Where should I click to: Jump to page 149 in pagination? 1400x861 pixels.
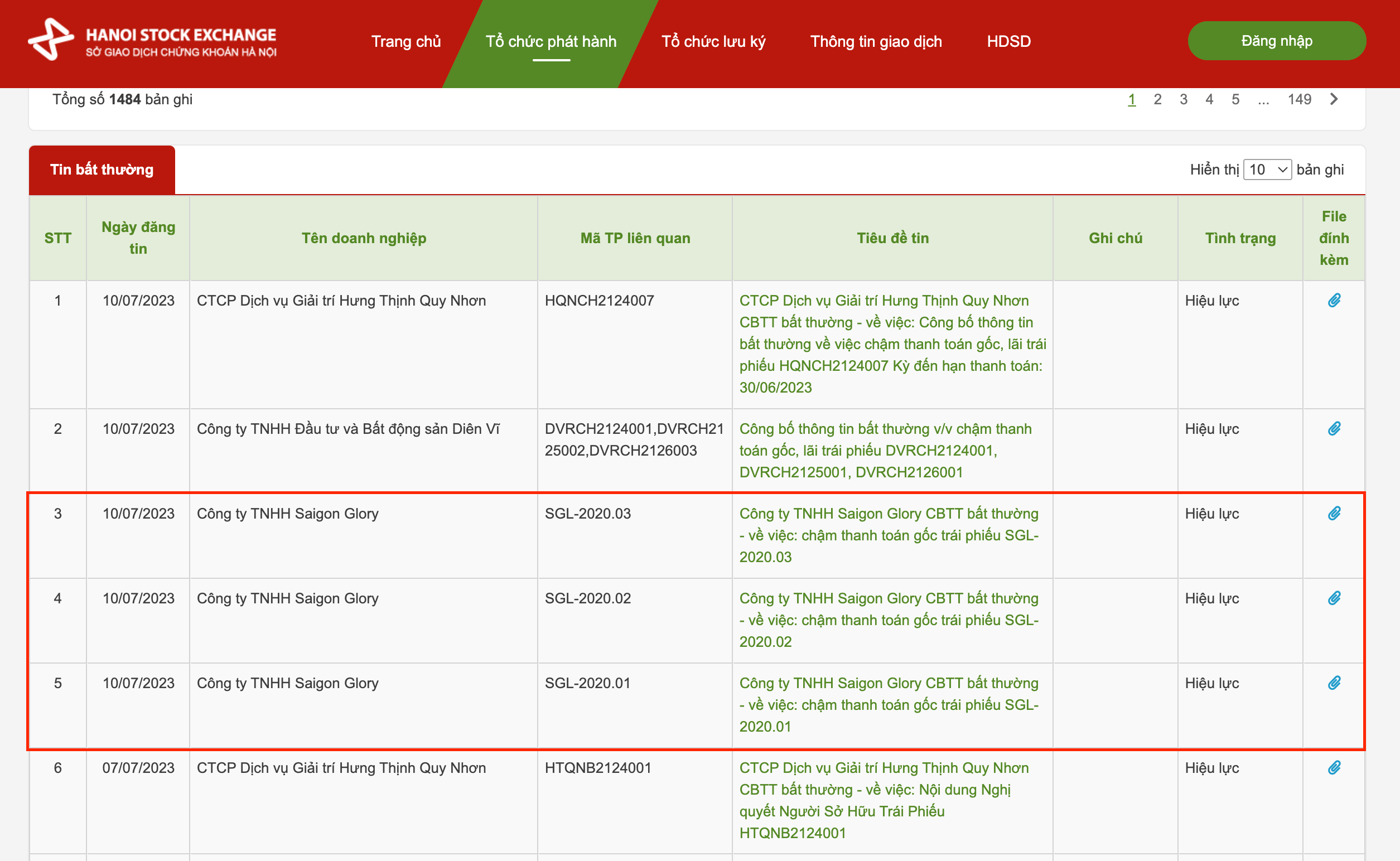[1298, 99]
